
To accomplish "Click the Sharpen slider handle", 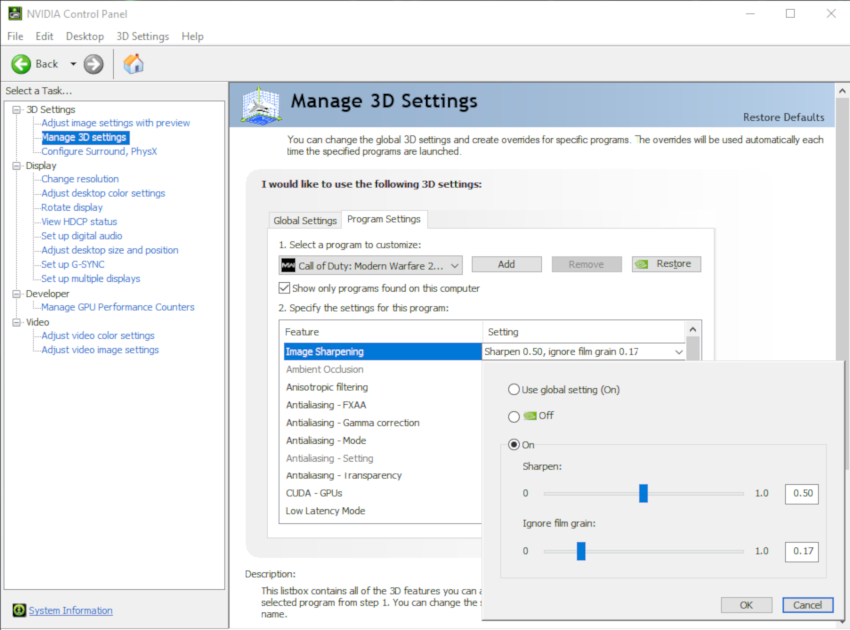I will 643,493.
